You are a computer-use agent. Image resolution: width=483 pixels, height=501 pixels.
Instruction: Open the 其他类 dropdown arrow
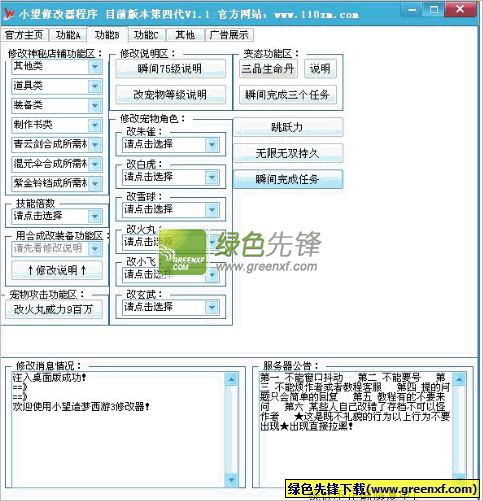95,67
